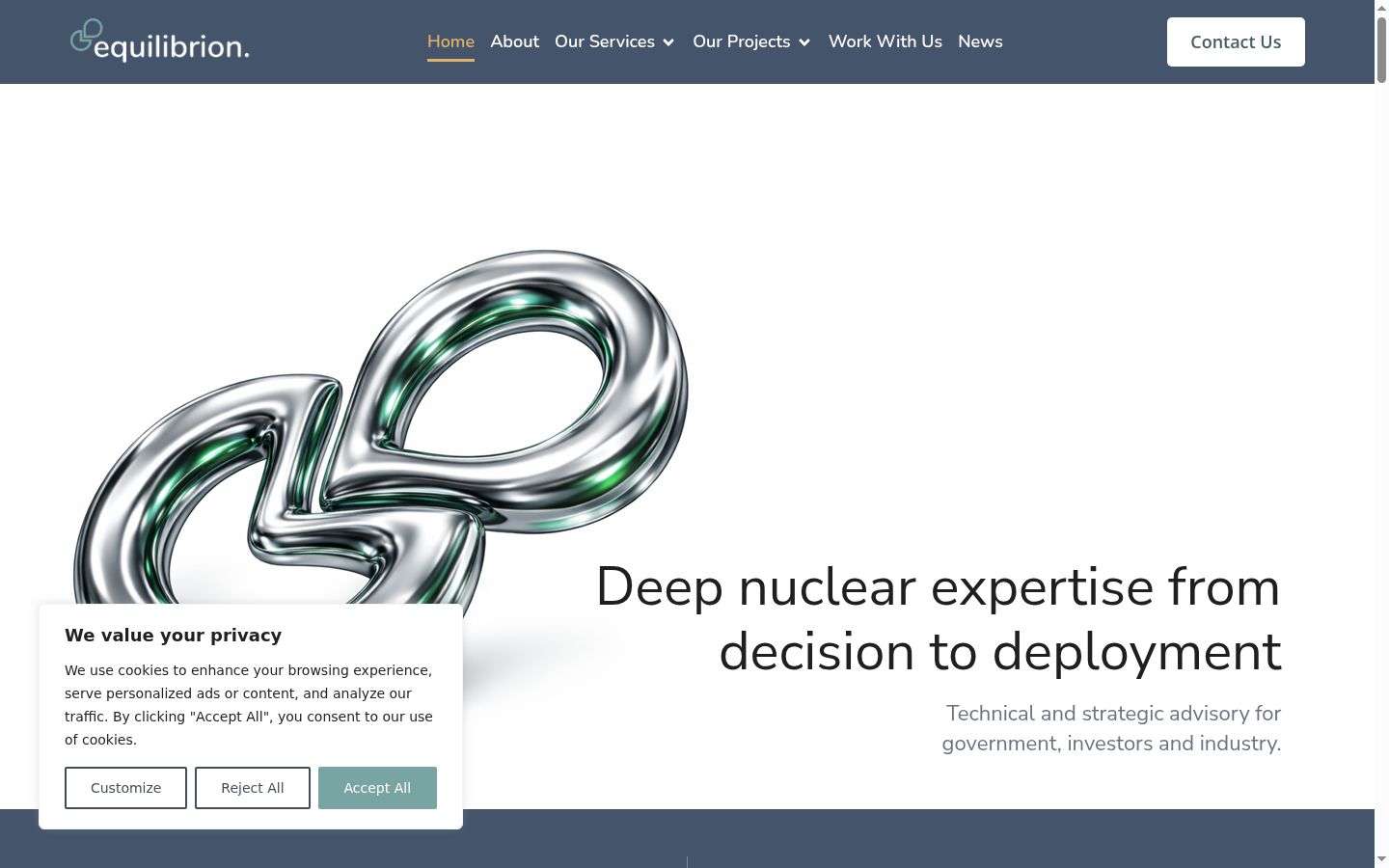This screenshot has height=868, width=1389.
Task: Go to the About page
Action: click(514, 41)
